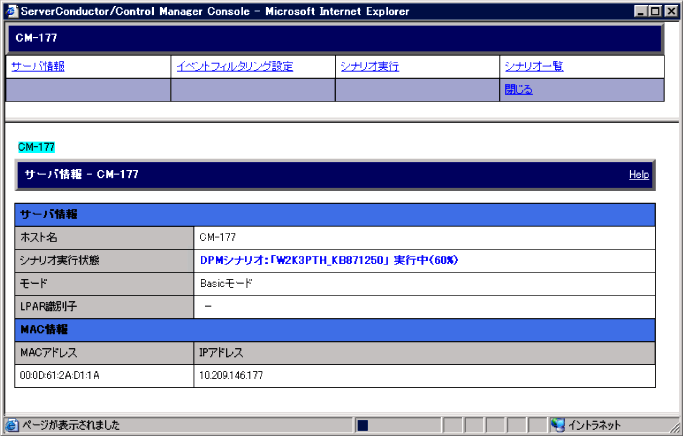The image size is (683, 436).
Task: Go to the シナリオ実行 page
Action: tap(369, 66)
